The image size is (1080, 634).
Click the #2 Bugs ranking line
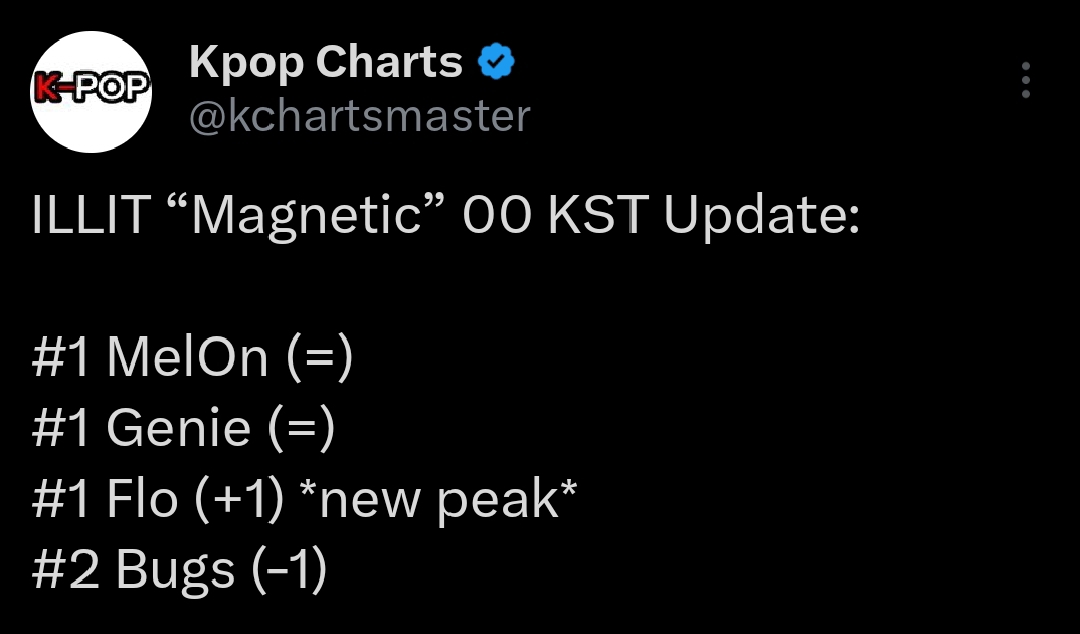click(x=179, y=571)
